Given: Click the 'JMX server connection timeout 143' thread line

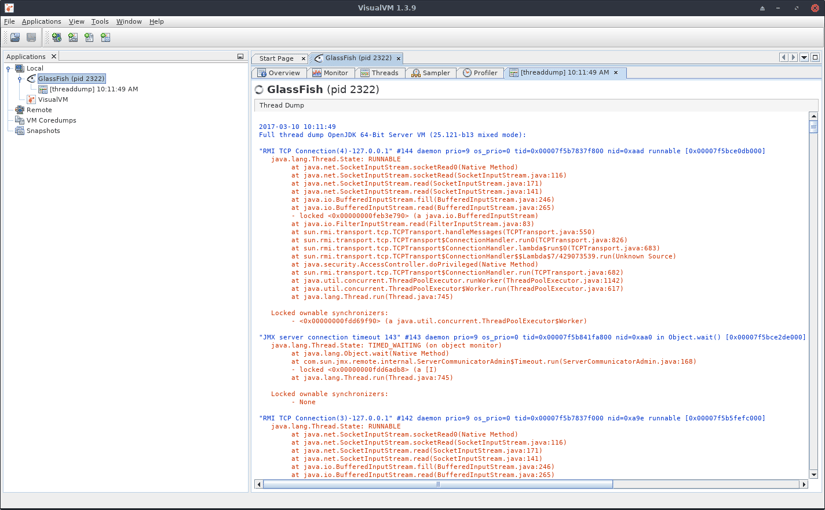Looking at the screenshot, I should 532,337.
